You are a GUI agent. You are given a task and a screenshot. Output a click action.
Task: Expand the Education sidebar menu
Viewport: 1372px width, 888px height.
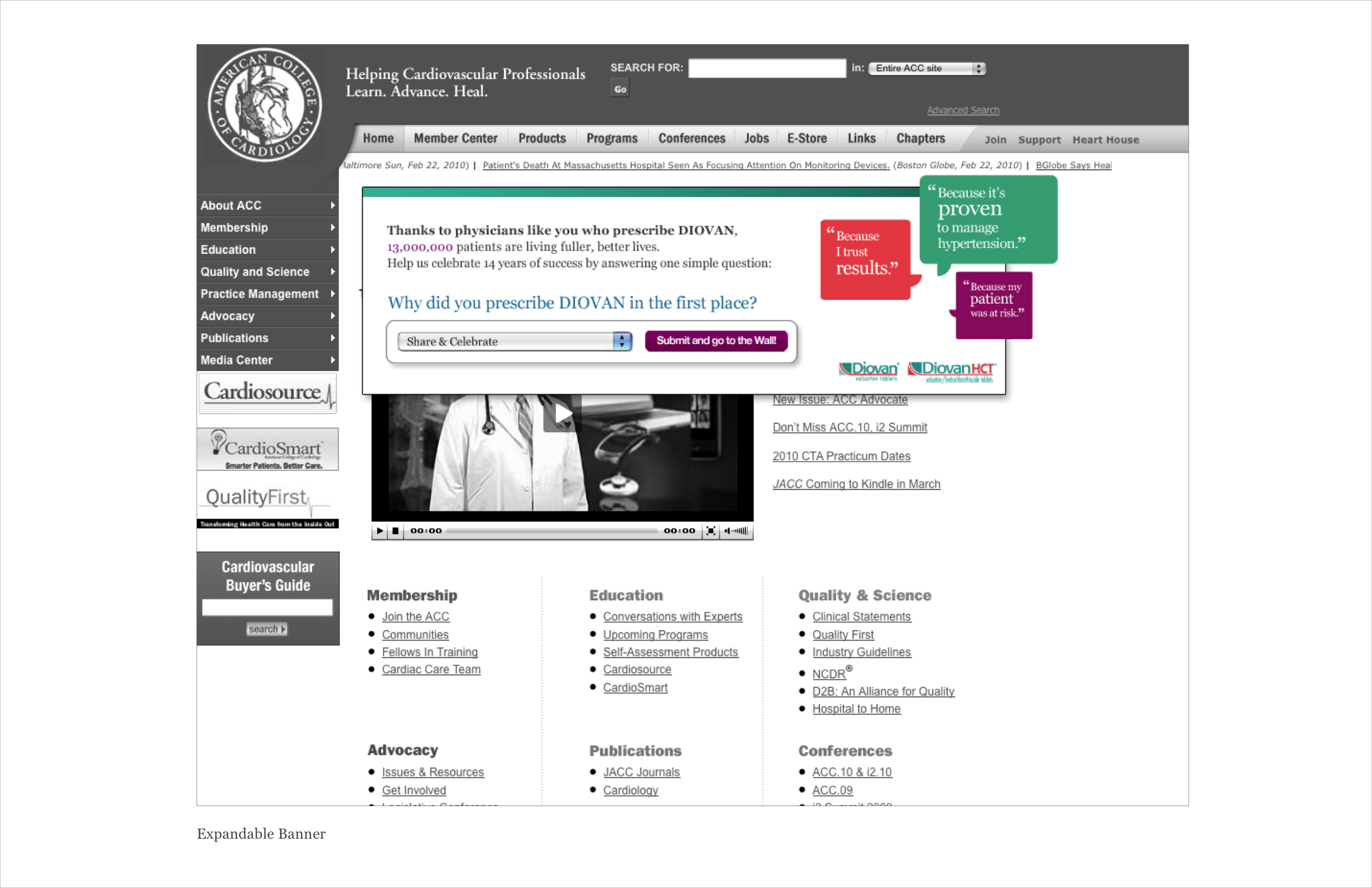point(267,249)
